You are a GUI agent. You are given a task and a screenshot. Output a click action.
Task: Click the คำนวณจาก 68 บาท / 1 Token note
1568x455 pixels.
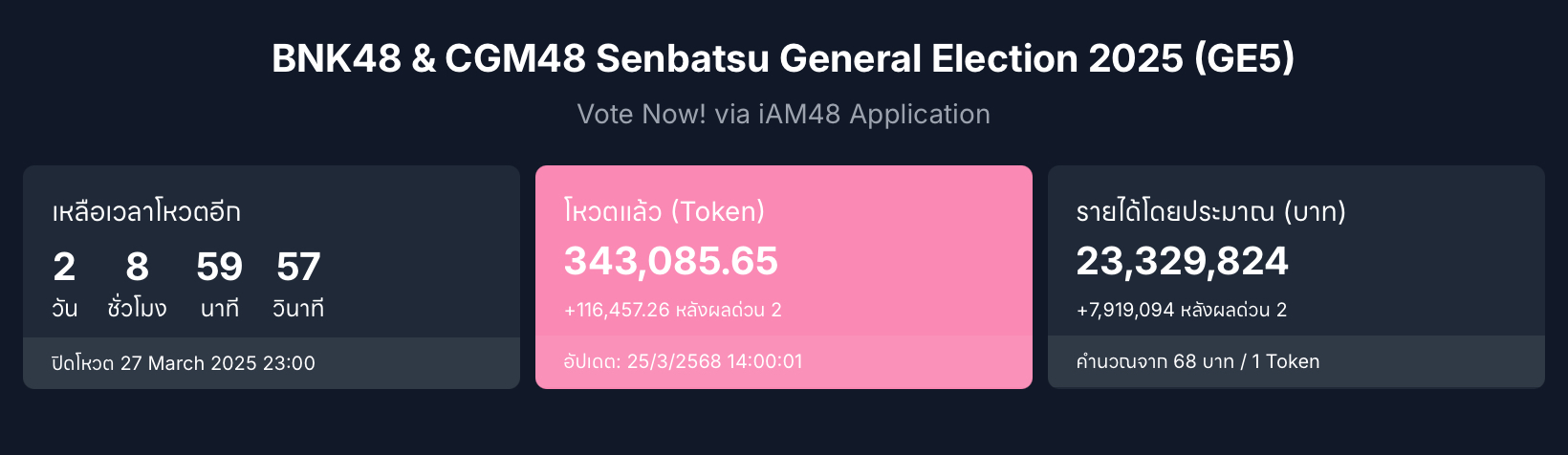click(1198, 361)
